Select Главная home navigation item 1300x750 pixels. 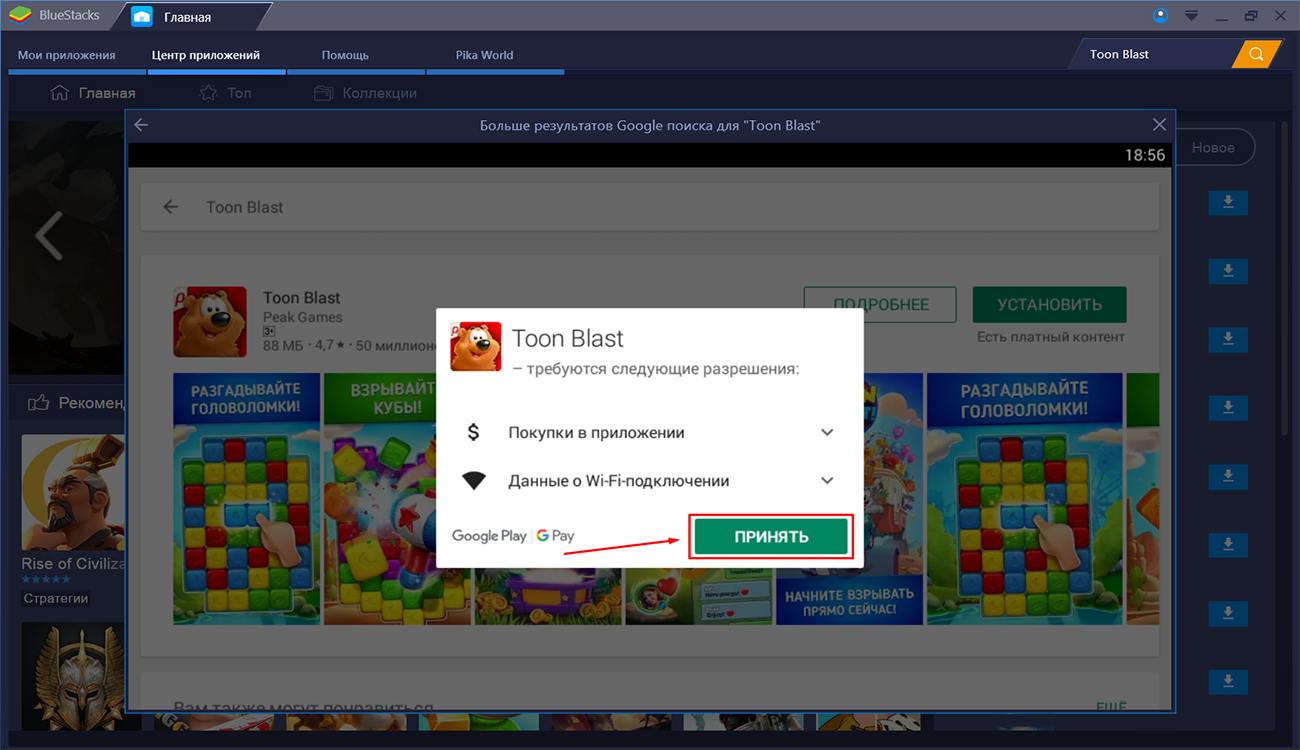coord(93,93)
